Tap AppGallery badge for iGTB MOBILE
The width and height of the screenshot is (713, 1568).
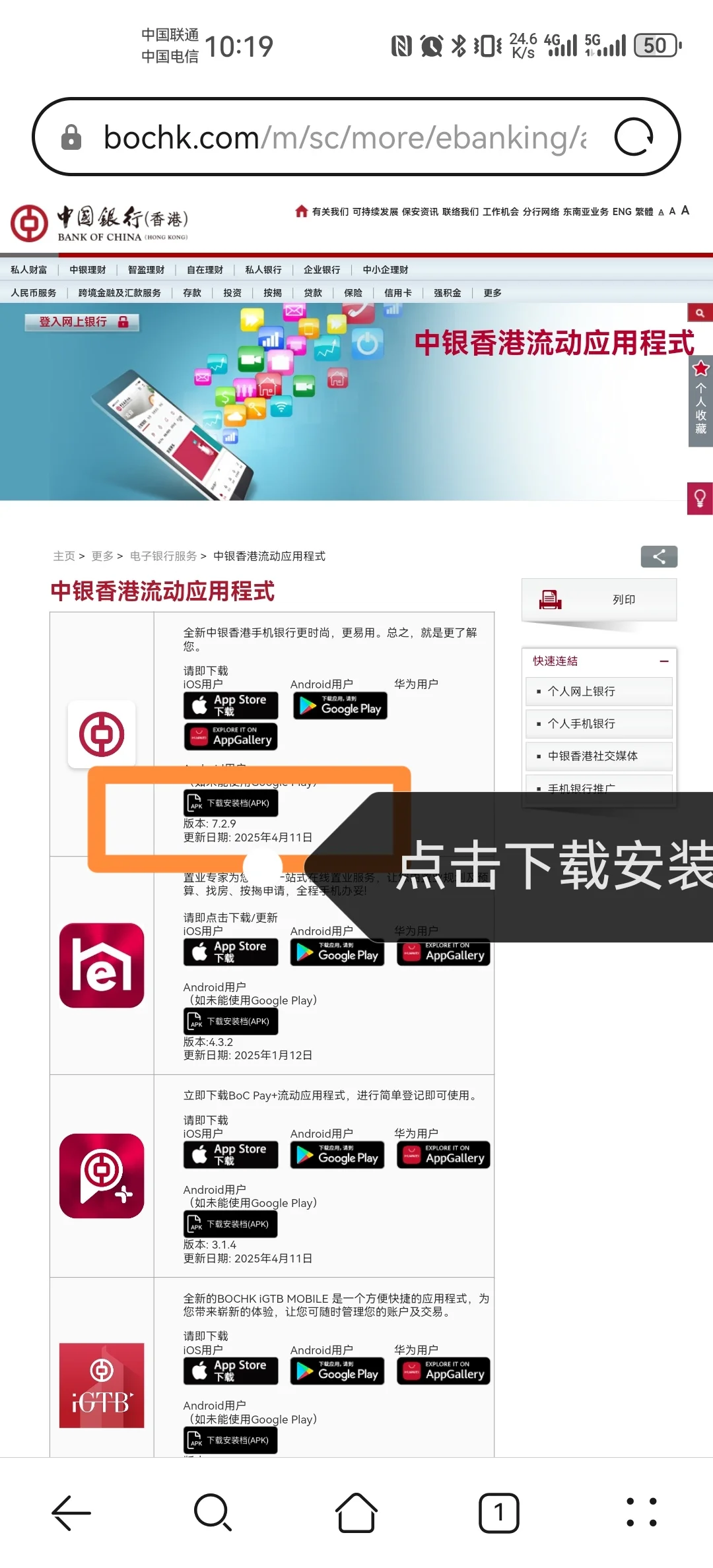tap(444, 1371)
